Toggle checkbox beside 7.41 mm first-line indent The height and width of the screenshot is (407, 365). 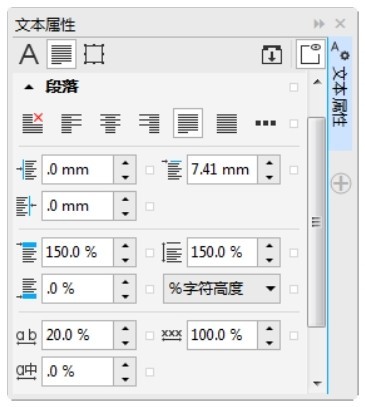click(x=294, y=170)
